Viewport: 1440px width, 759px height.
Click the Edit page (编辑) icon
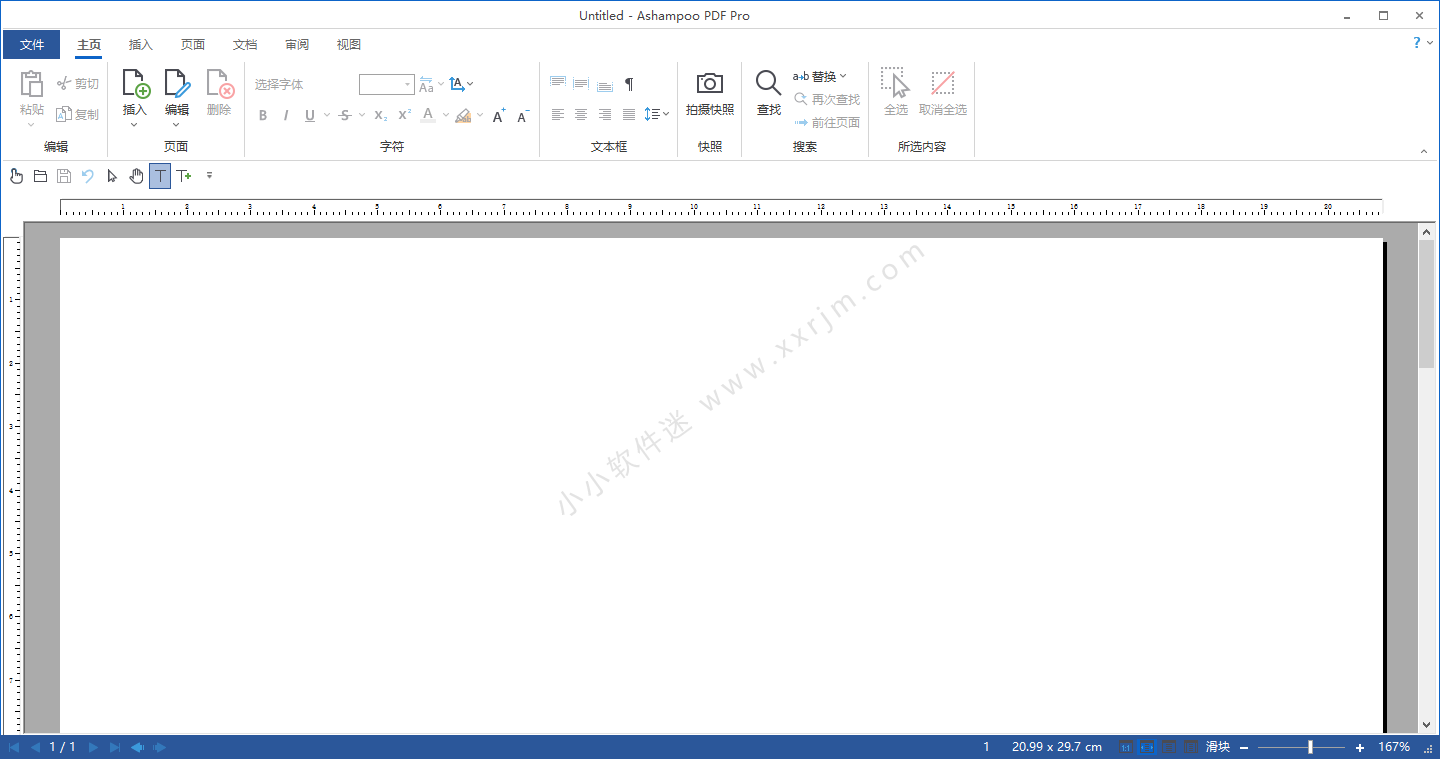point(177,83)
